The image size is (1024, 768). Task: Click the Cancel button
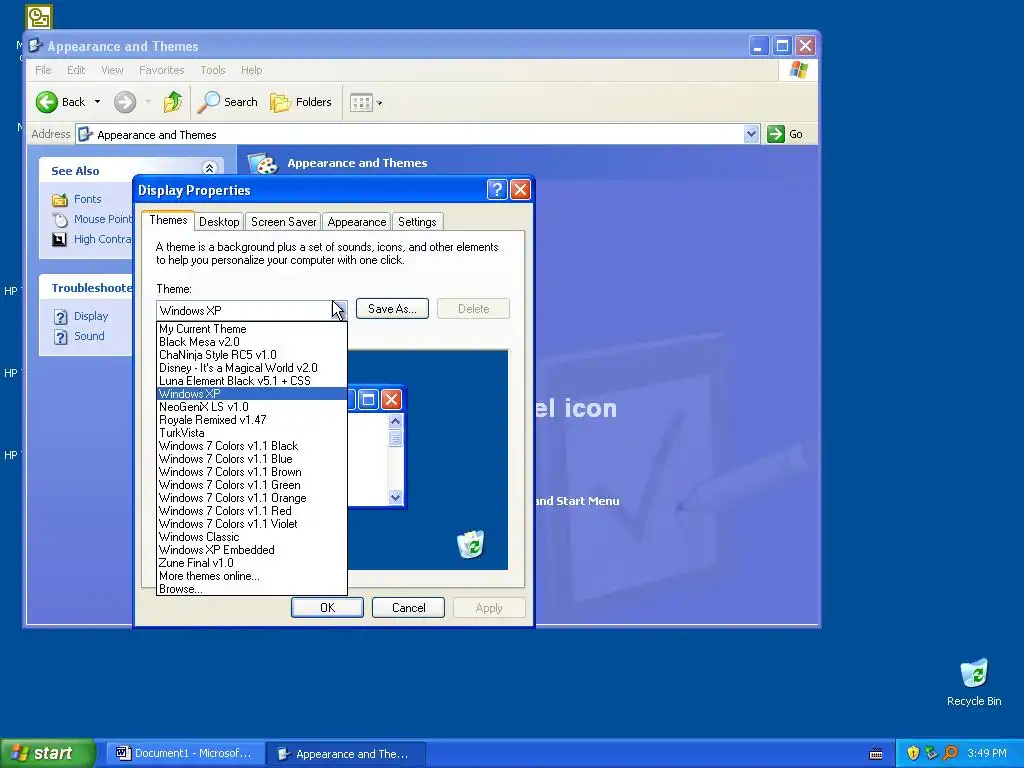408,608
